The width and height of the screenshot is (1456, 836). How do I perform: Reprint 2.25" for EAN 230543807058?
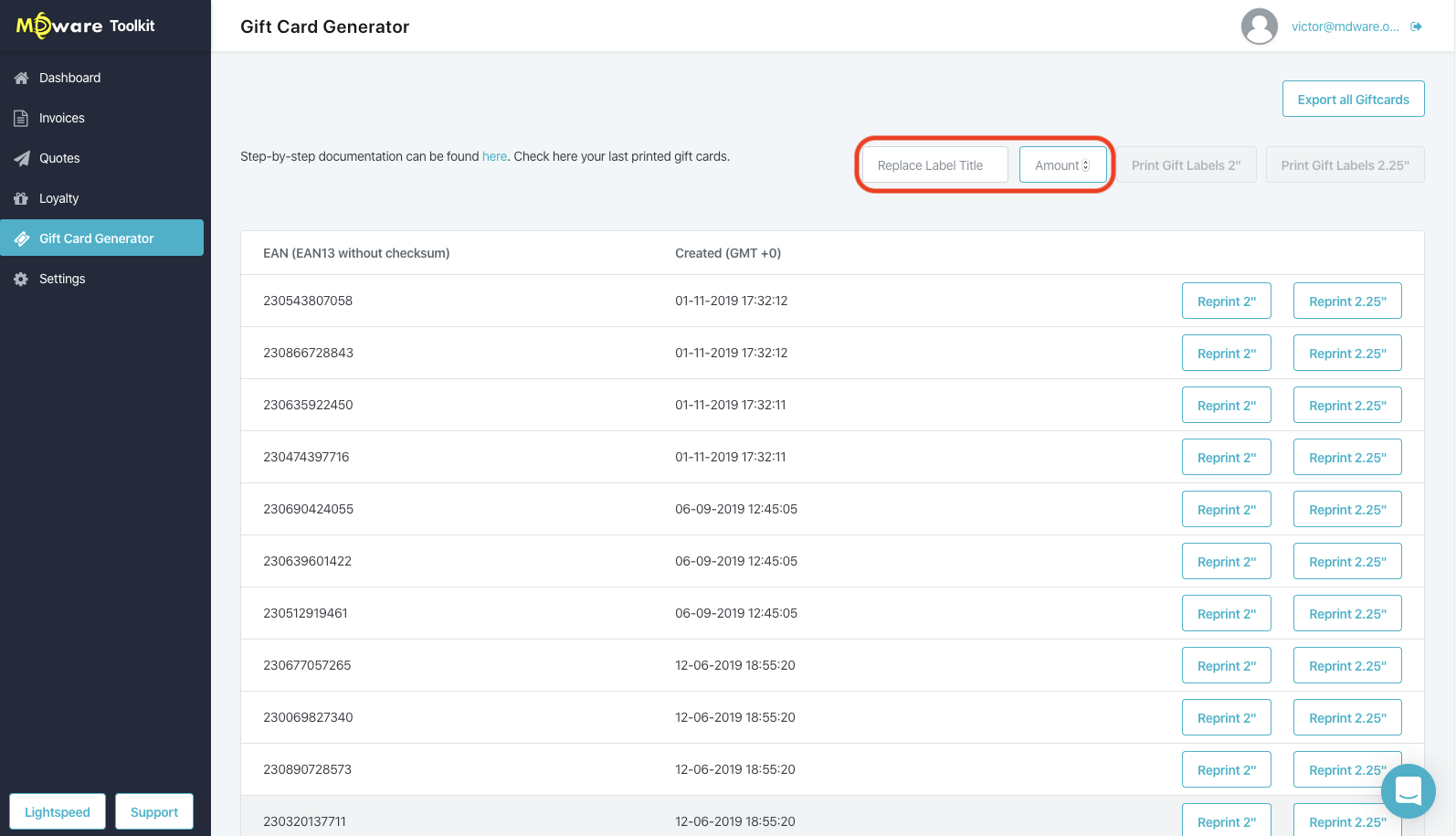pos(1347,301)
